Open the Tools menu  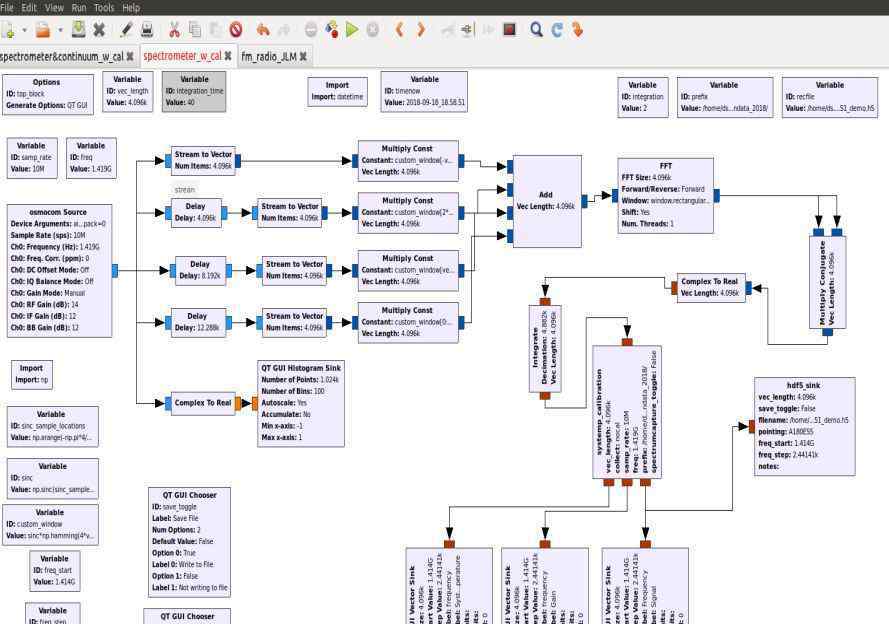[104, 7]
